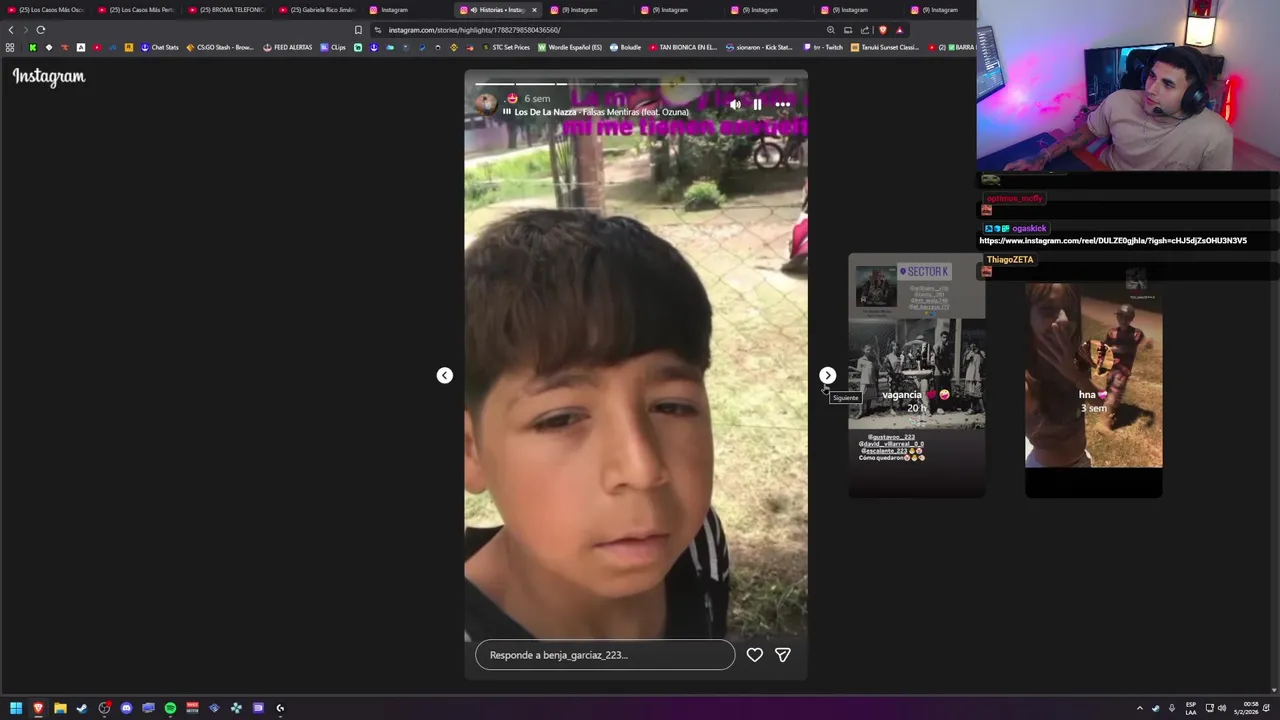Click the Instagram logo
This screenshot has height=720, width=1280.
coord(49,76)
